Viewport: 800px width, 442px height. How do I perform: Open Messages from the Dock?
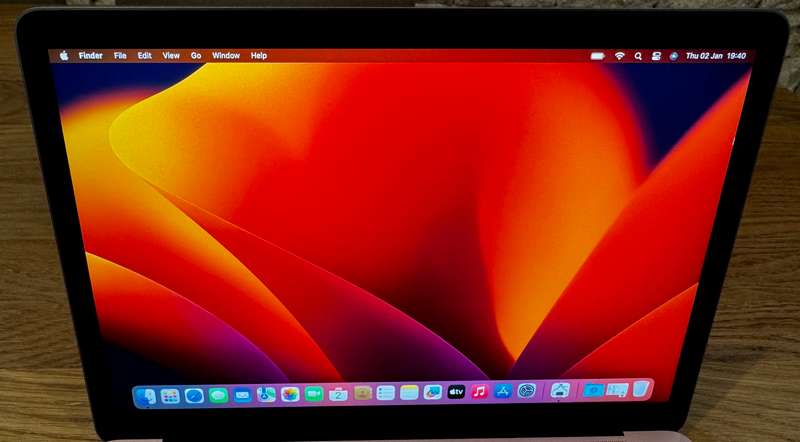(218, 396)
